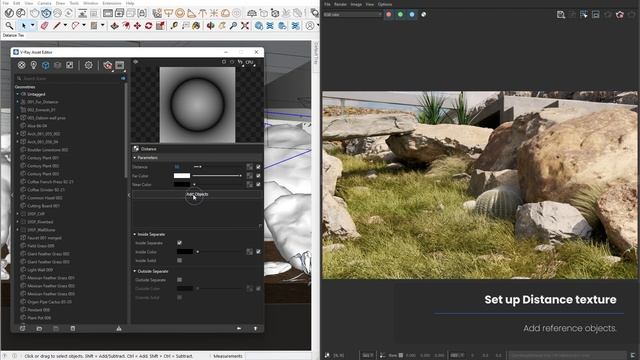Viewport: 640px width, 360px height.
Task: Open the frame buffer Options menu
Action: coord(384,4)
